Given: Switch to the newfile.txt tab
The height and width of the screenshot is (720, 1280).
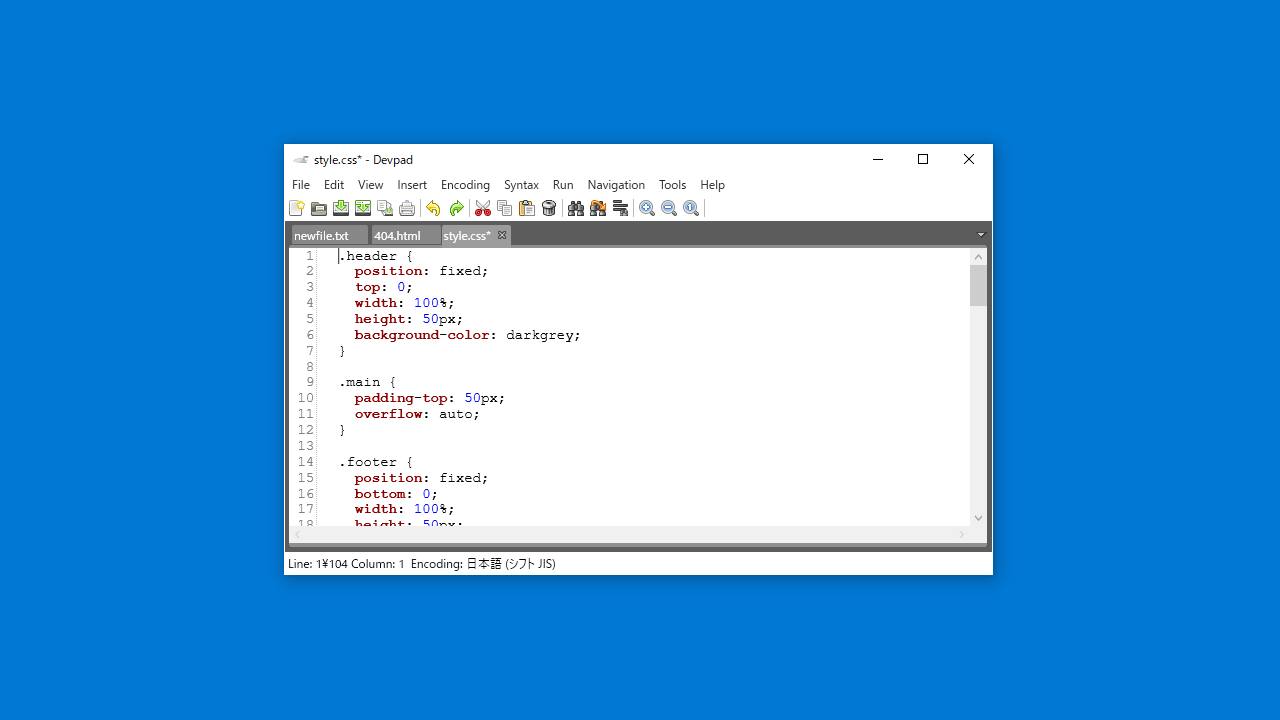Looking at the screenshot, I should (329, 236).
